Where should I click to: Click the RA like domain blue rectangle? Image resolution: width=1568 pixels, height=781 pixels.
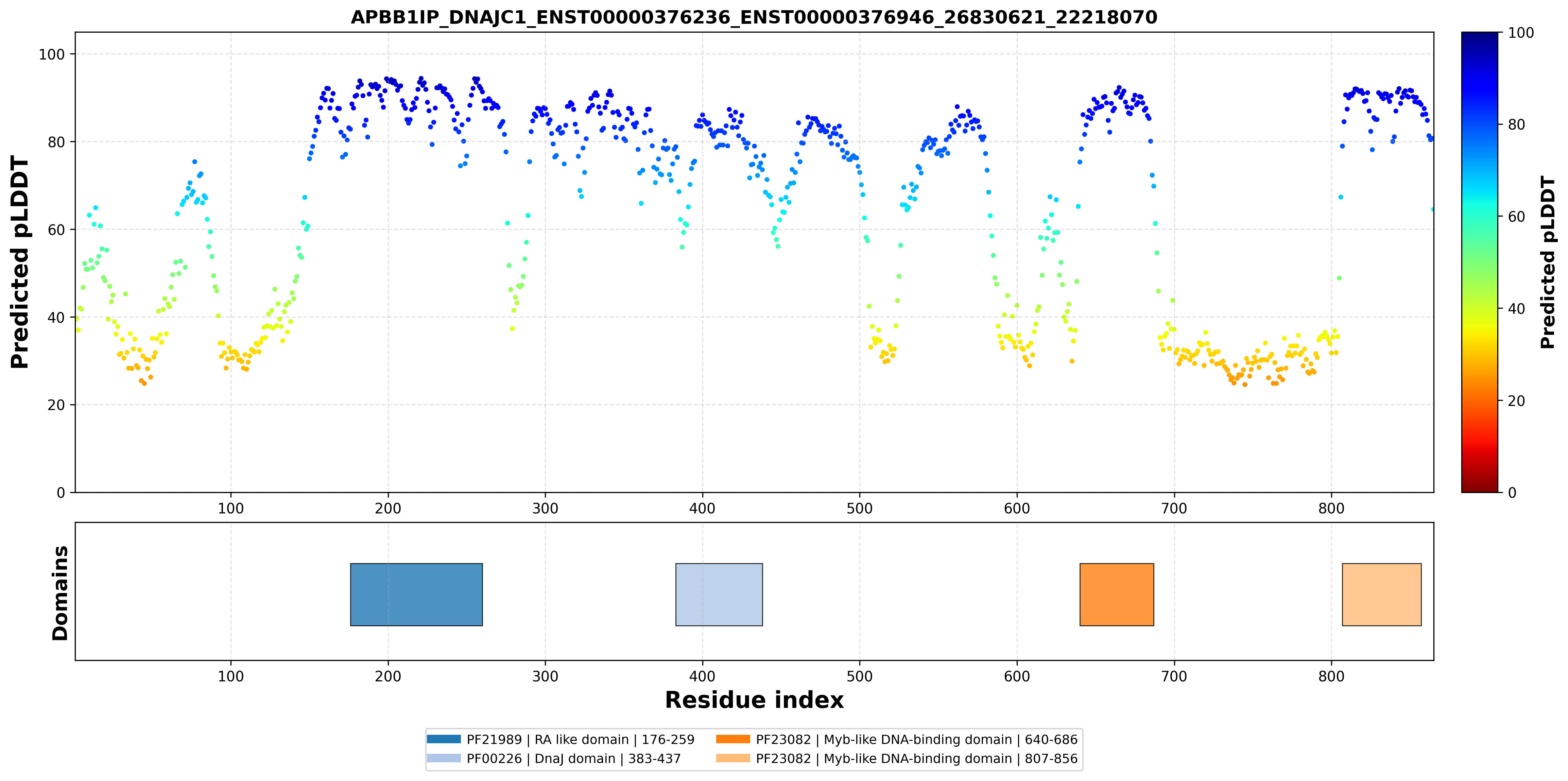pos(416,595)
